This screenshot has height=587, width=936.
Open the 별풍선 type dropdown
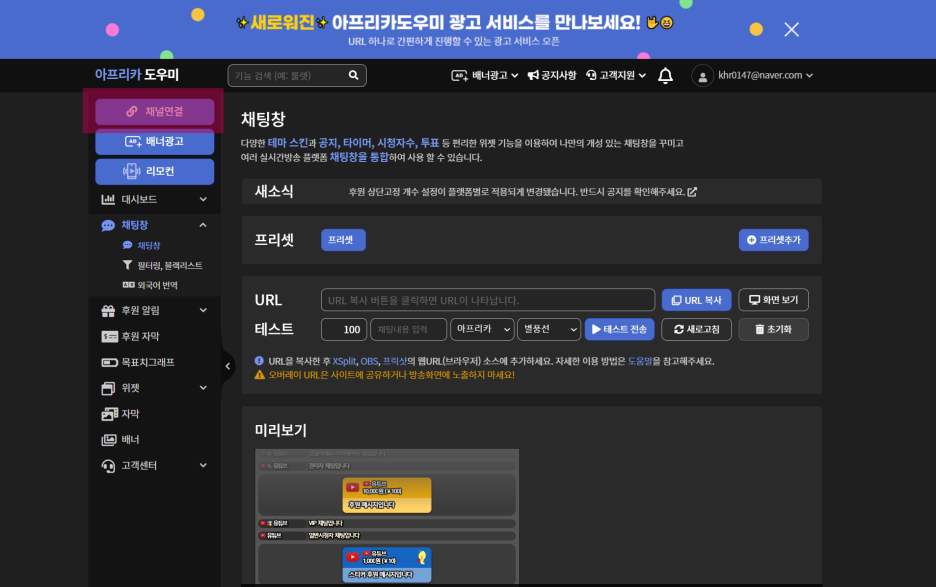(549, 330)
